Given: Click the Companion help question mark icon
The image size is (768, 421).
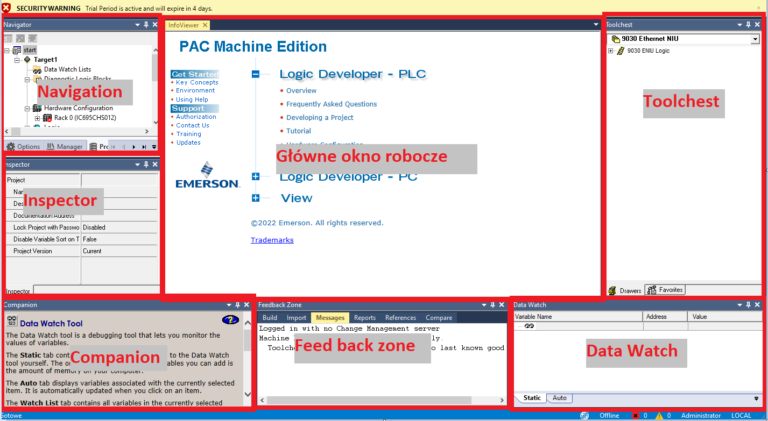Looking at the screenshot, I should (228, 321).
